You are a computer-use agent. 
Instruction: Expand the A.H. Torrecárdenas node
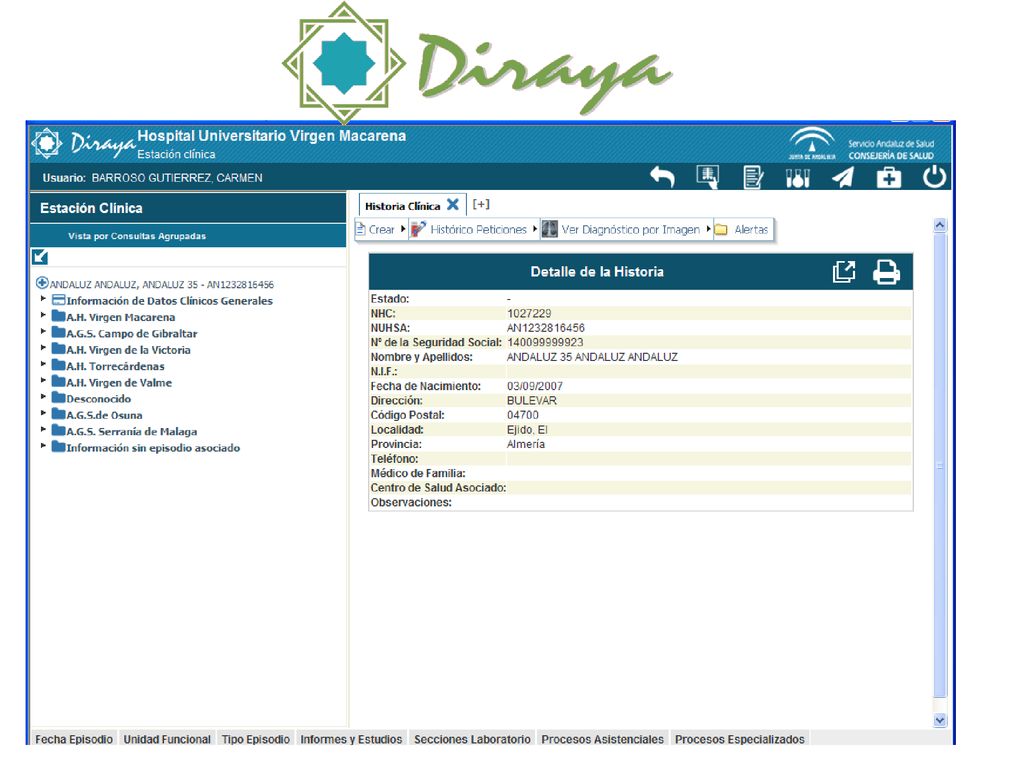43,364
